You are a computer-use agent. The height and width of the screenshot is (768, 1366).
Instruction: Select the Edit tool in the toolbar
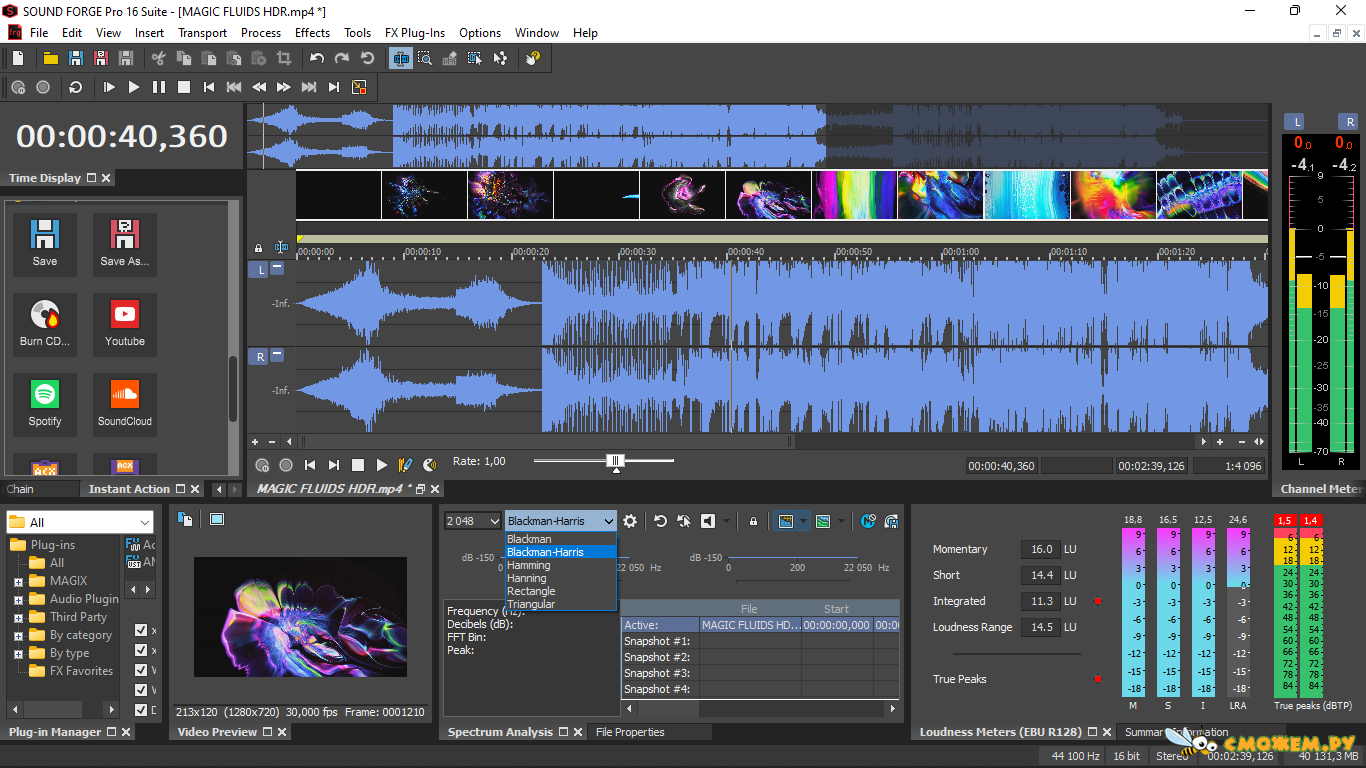(x=401, y=59)
